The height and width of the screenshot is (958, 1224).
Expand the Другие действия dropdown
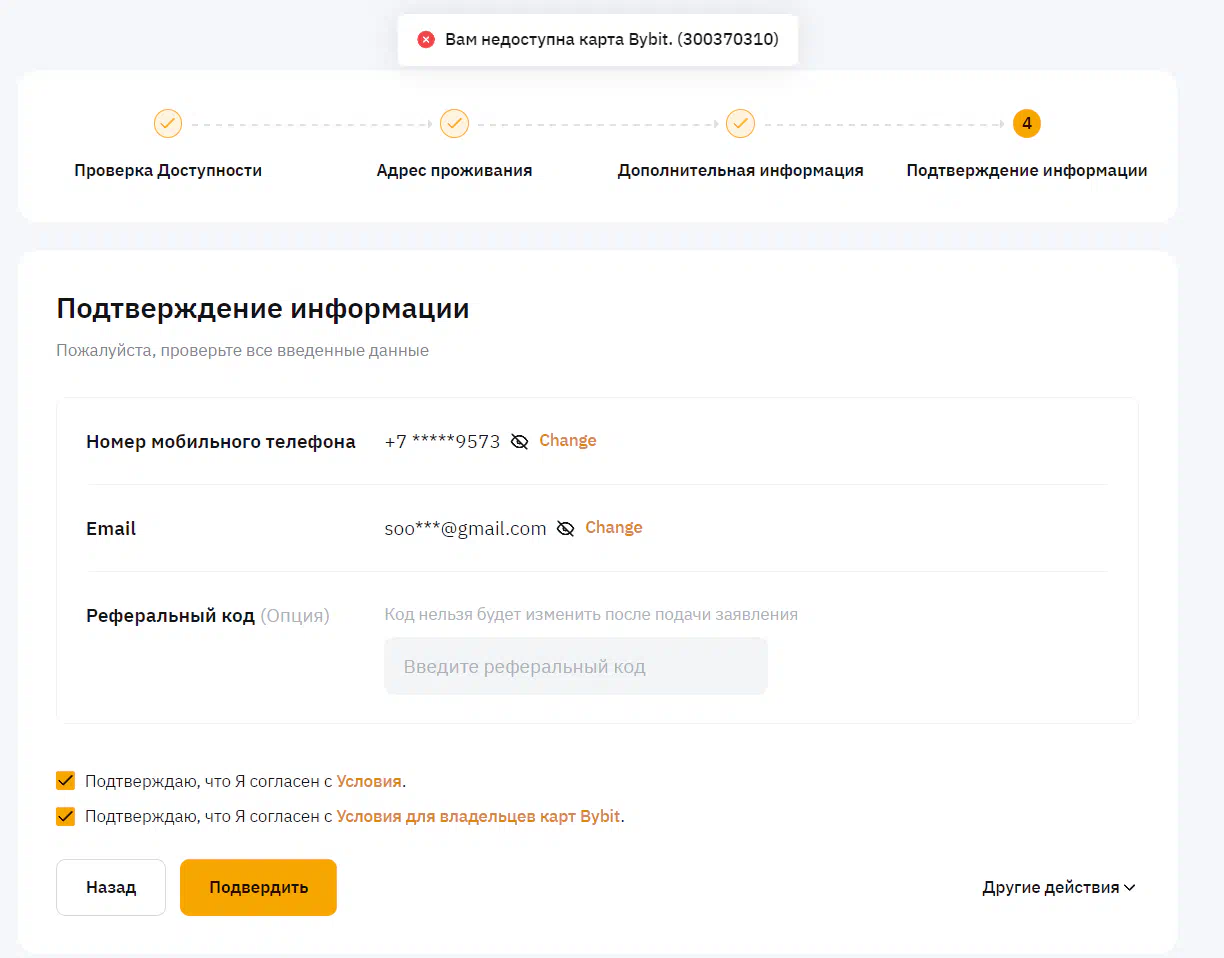(x=1059, y=887)
